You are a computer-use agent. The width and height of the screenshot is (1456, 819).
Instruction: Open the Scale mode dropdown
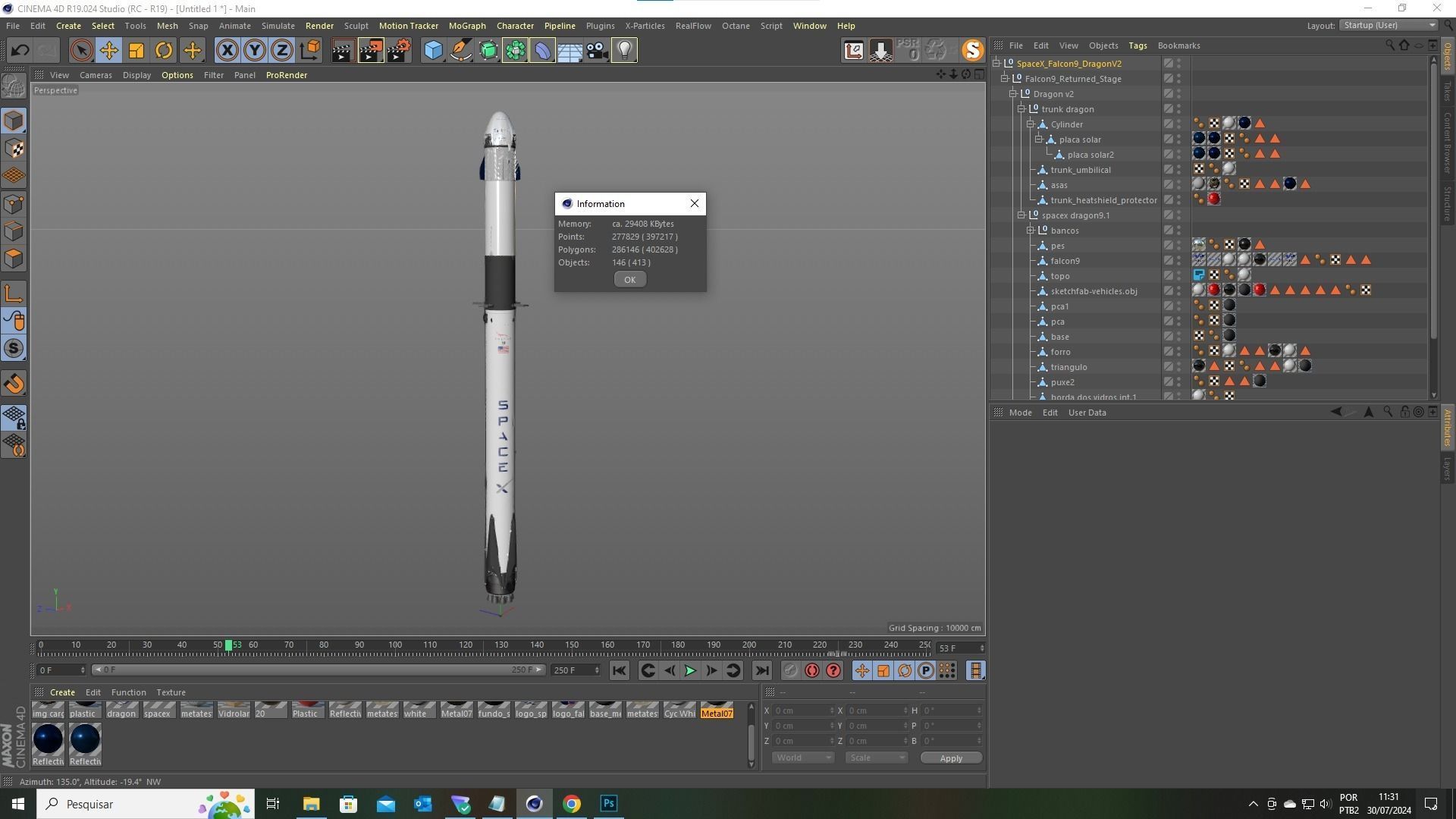pos(876,758)
